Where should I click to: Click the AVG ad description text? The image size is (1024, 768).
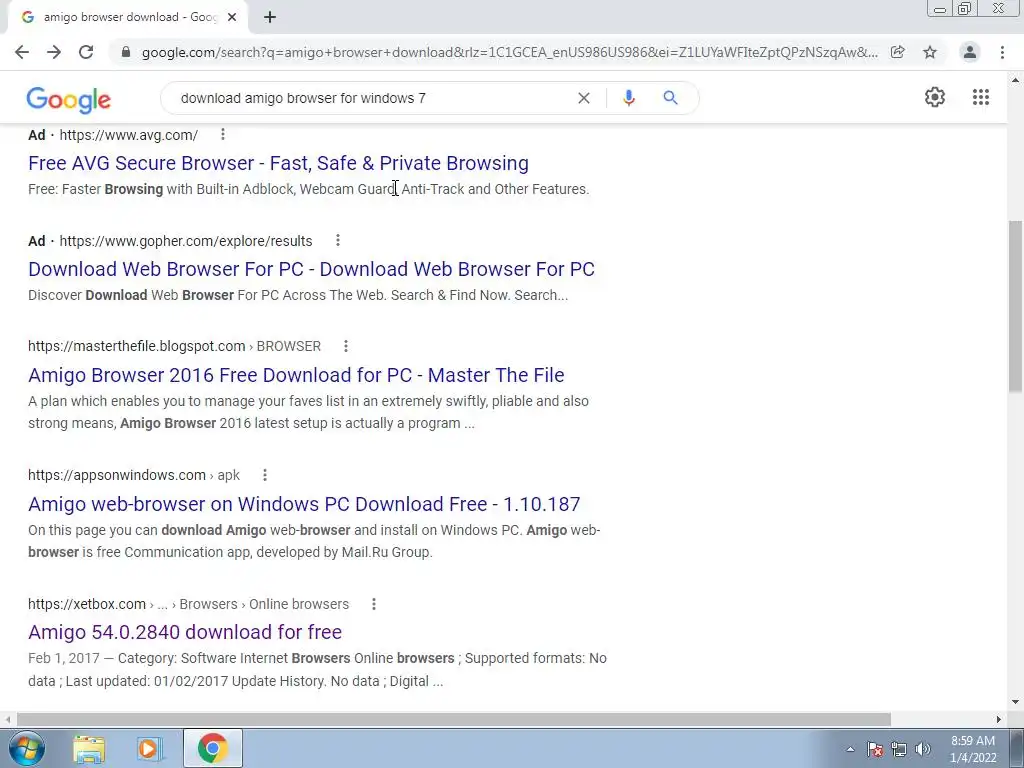pos(308,189)
